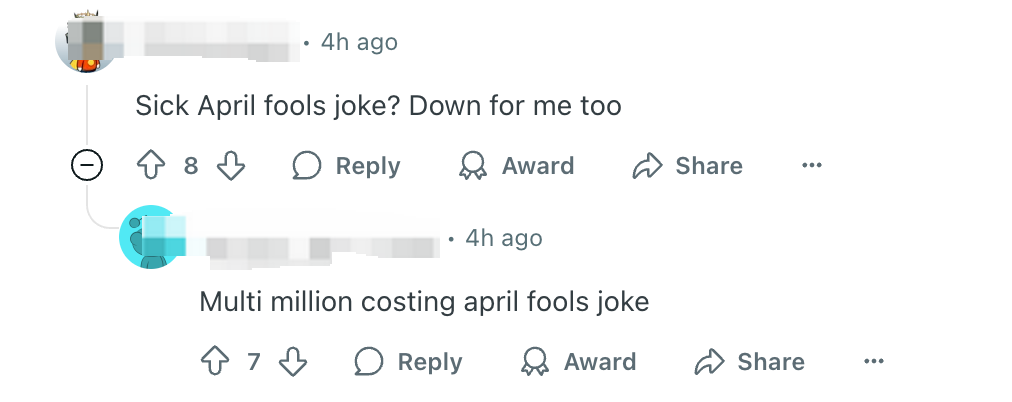Downvote the "Multi million costing" reply
This screenshot has width=1012, height=402.
[292, 362]
